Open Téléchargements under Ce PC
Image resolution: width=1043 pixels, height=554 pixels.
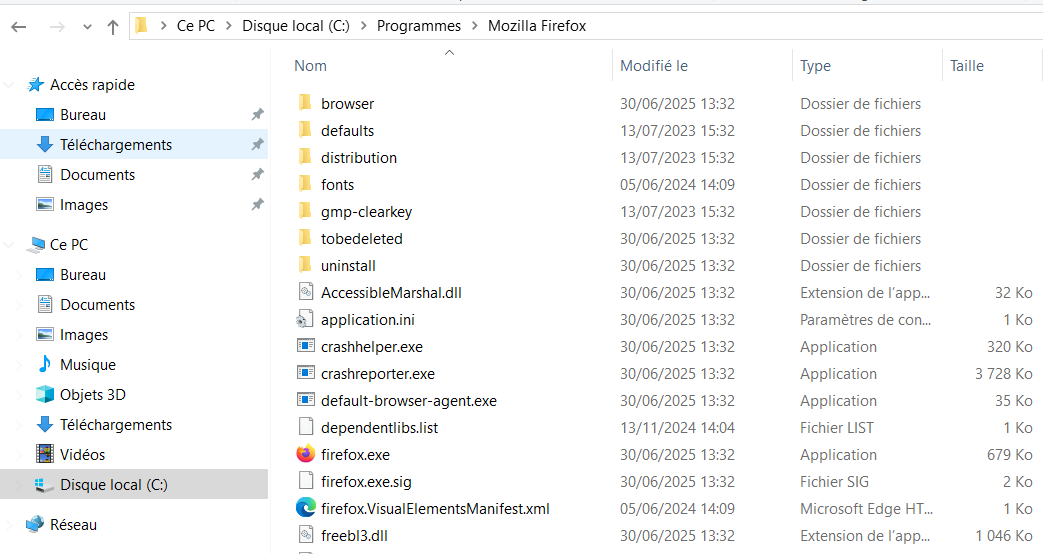click(116, 425)
